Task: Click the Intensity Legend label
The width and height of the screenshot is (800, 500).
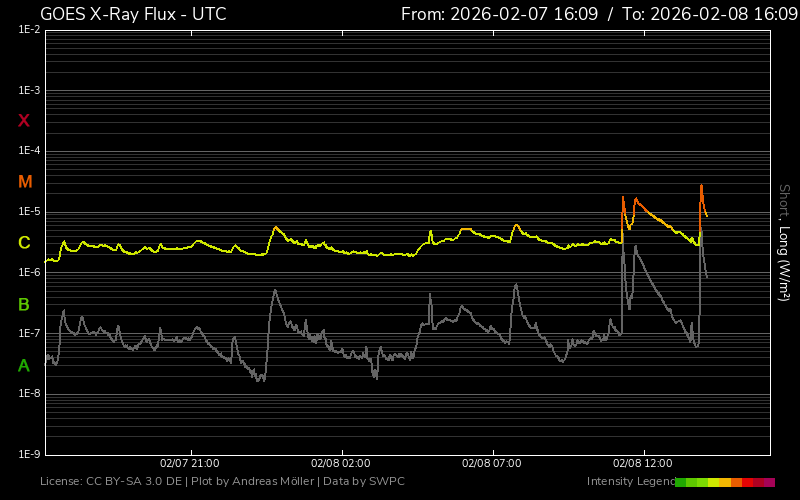Action: pyautogui.click(x=630, y=482)
